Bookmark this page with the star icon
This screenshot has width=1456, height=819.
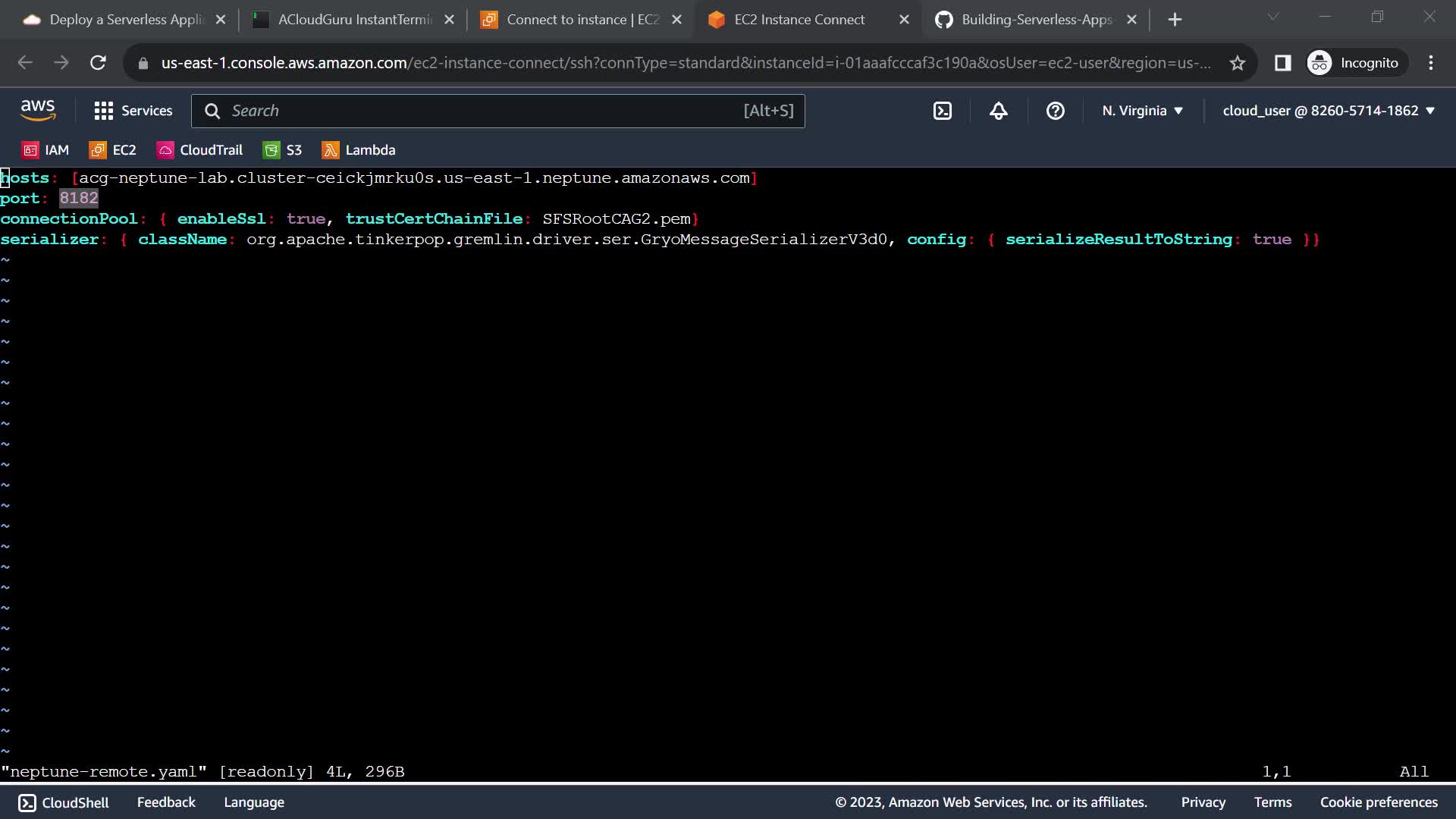1238,63
